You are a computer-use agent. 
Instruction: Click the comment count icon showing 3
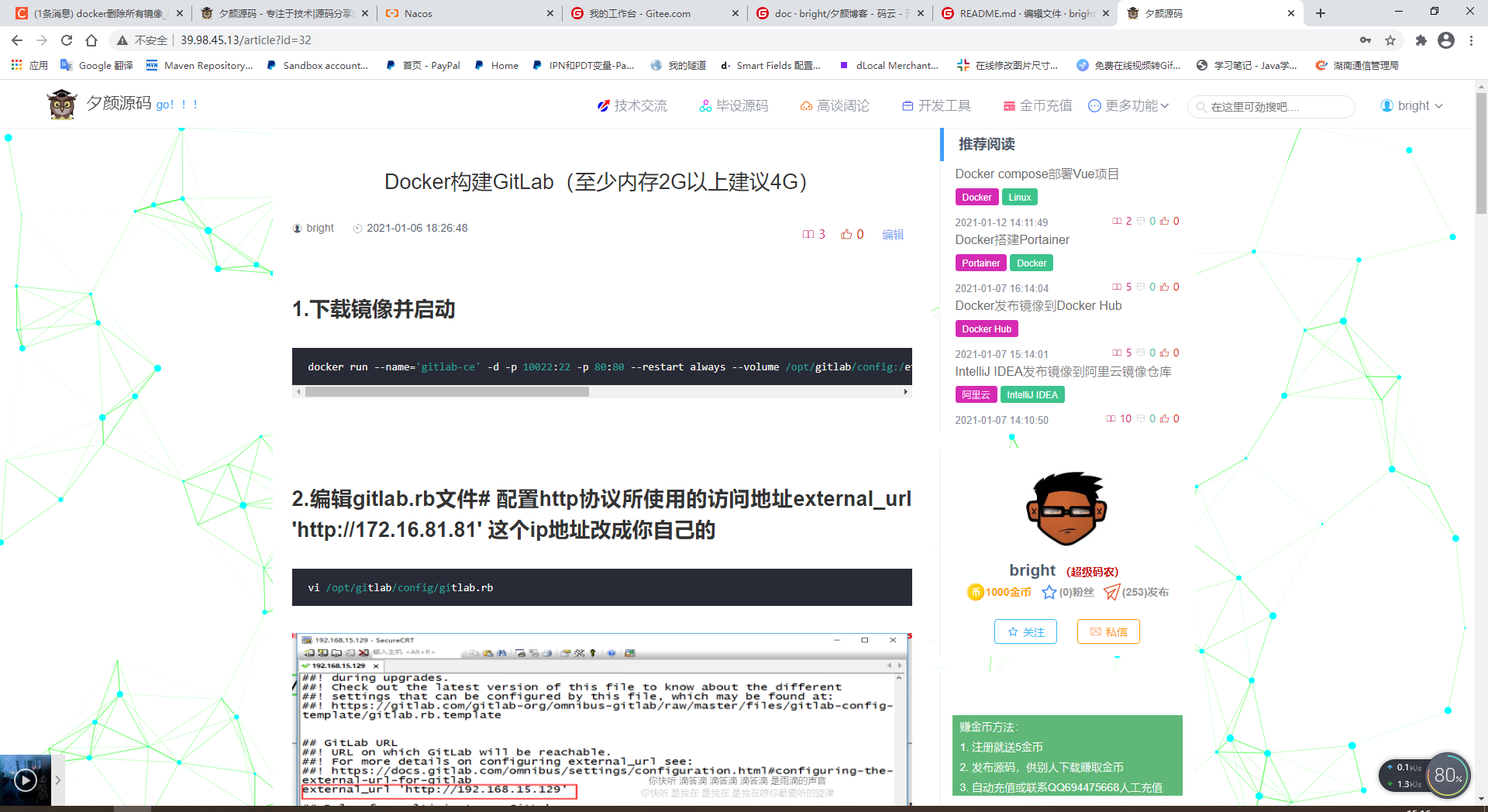pyautogui.click(x=808, y=234)
